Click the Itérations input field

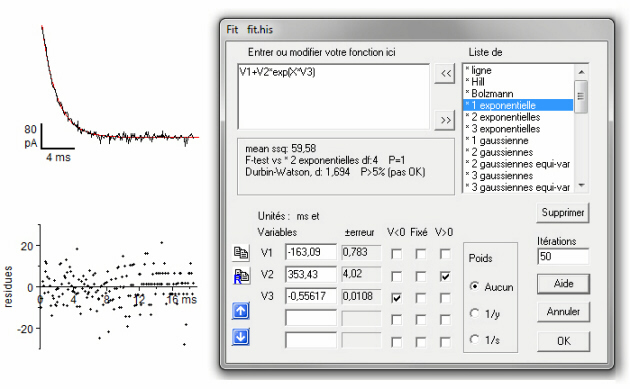(x=563, y=256)
